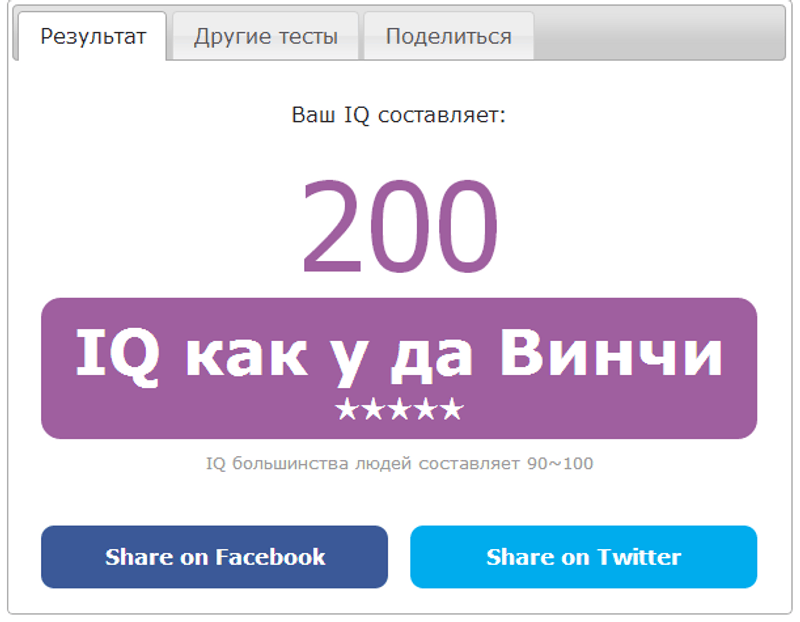This screenshot has width=800, height=622.
Task: Click the gray IQ большинства людей note
Action: (399, 464)
